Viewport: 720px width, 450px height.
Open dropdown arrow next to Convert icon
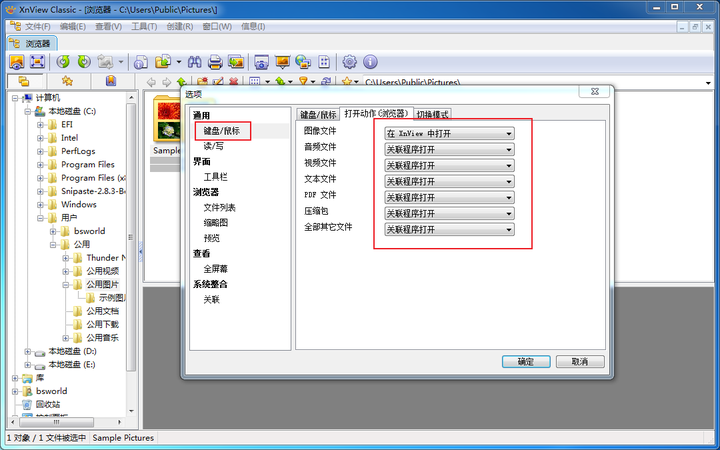(x=179, y=62)
